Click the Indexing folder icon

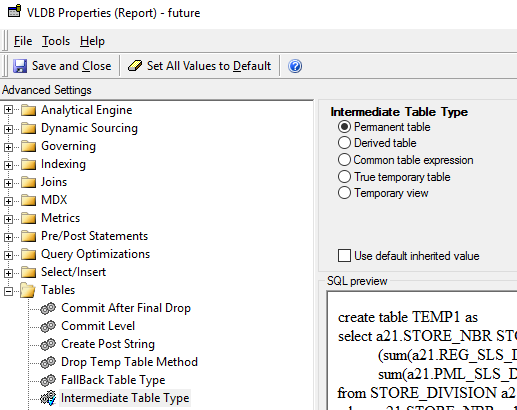pos(29,164)
